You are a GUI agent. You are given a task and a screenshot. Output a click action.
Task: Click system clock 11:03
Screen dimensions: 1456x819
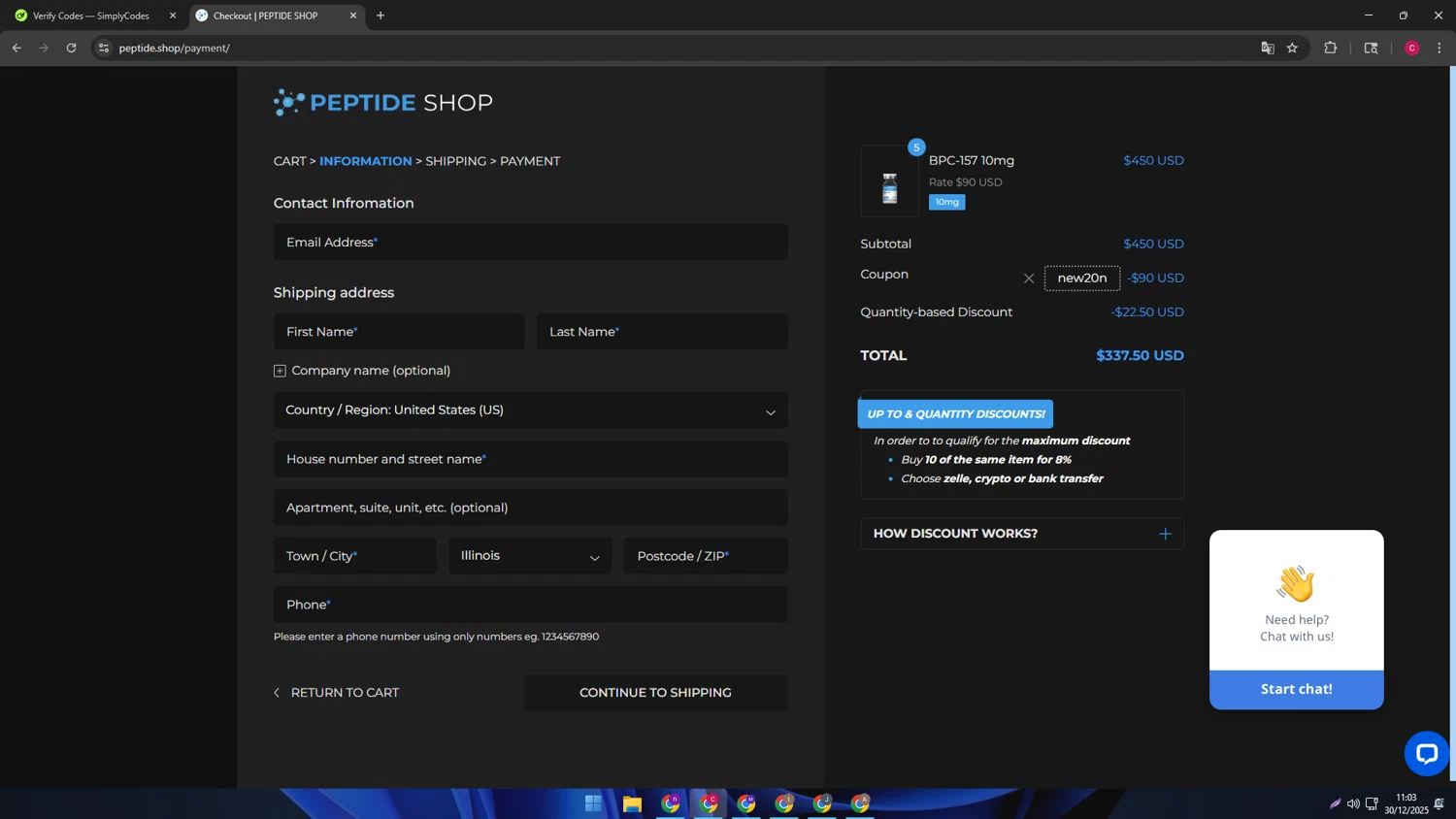[x=1406, y=798]
